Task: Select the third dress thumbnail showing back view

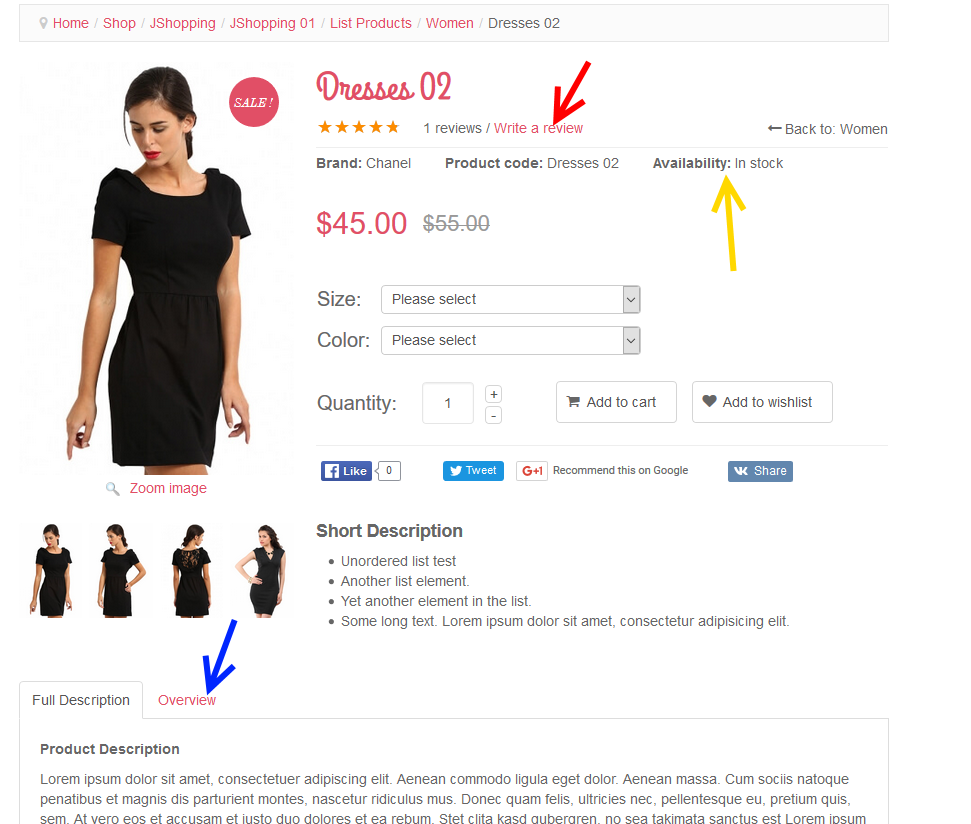Action: click(193, 571)
